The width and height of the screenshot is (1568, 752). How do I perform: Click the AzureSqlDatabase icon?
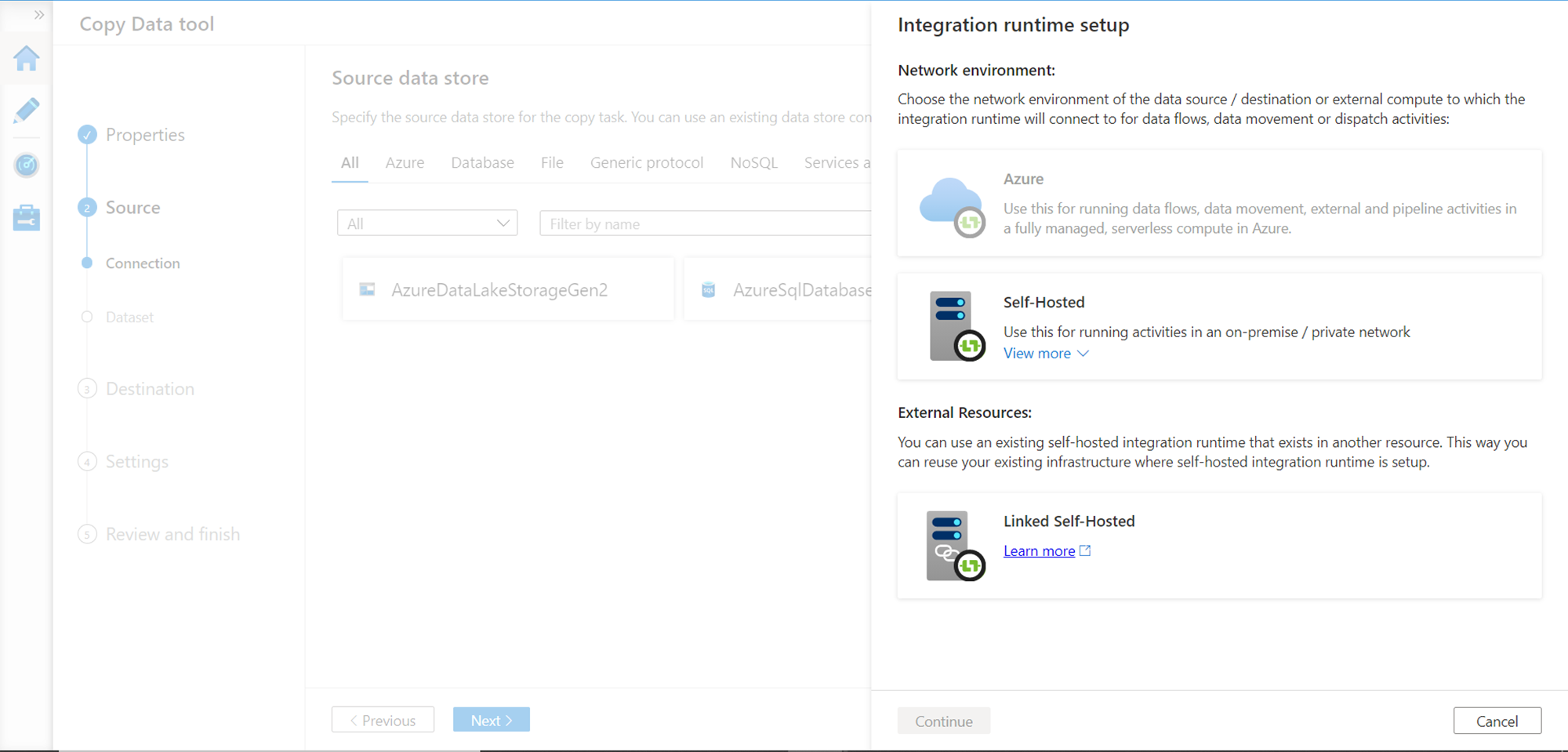point(709,290)
